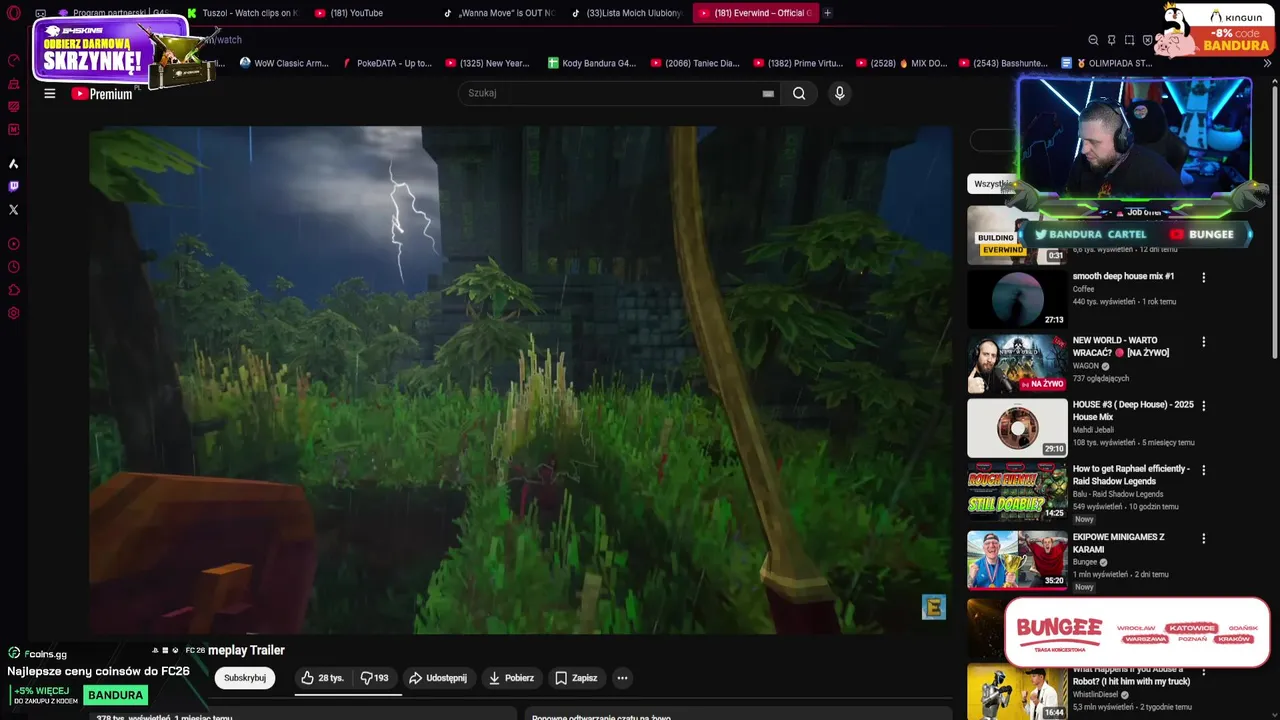Go to YouTube Premium home logo

coord(101,94)
